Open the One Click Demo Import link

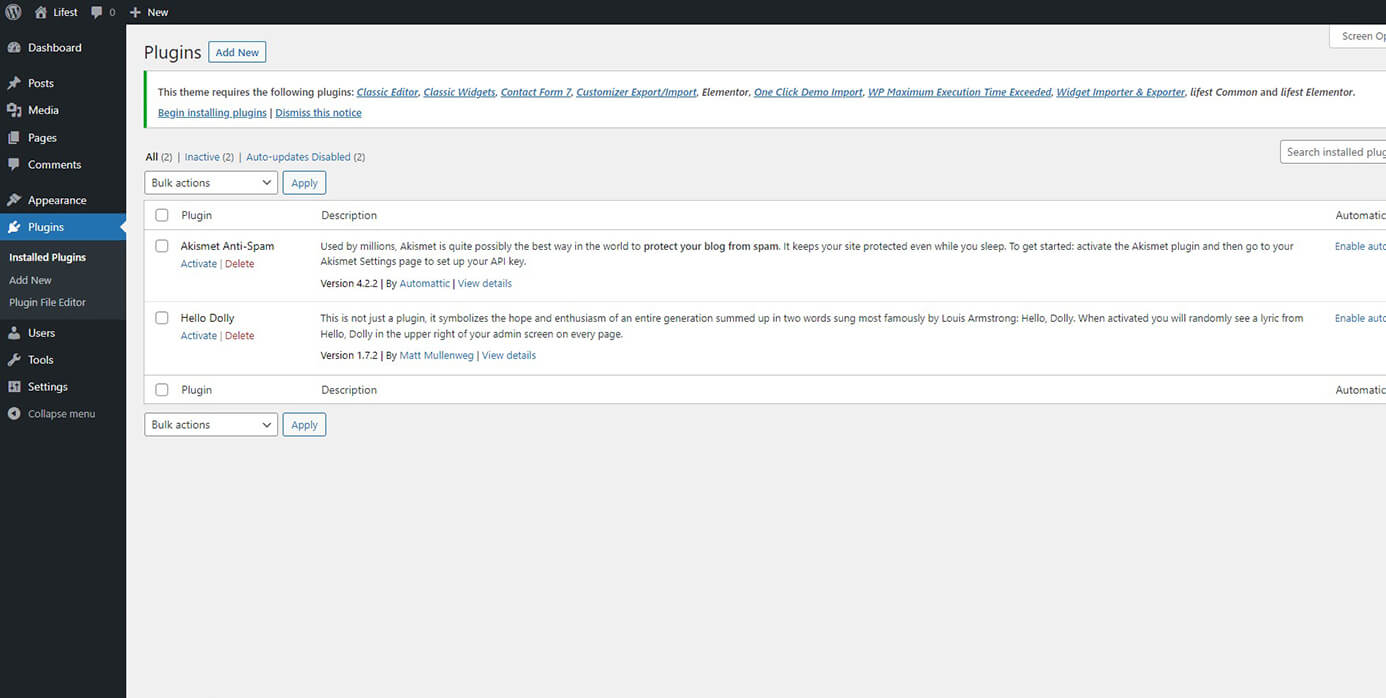pos(808,92)
